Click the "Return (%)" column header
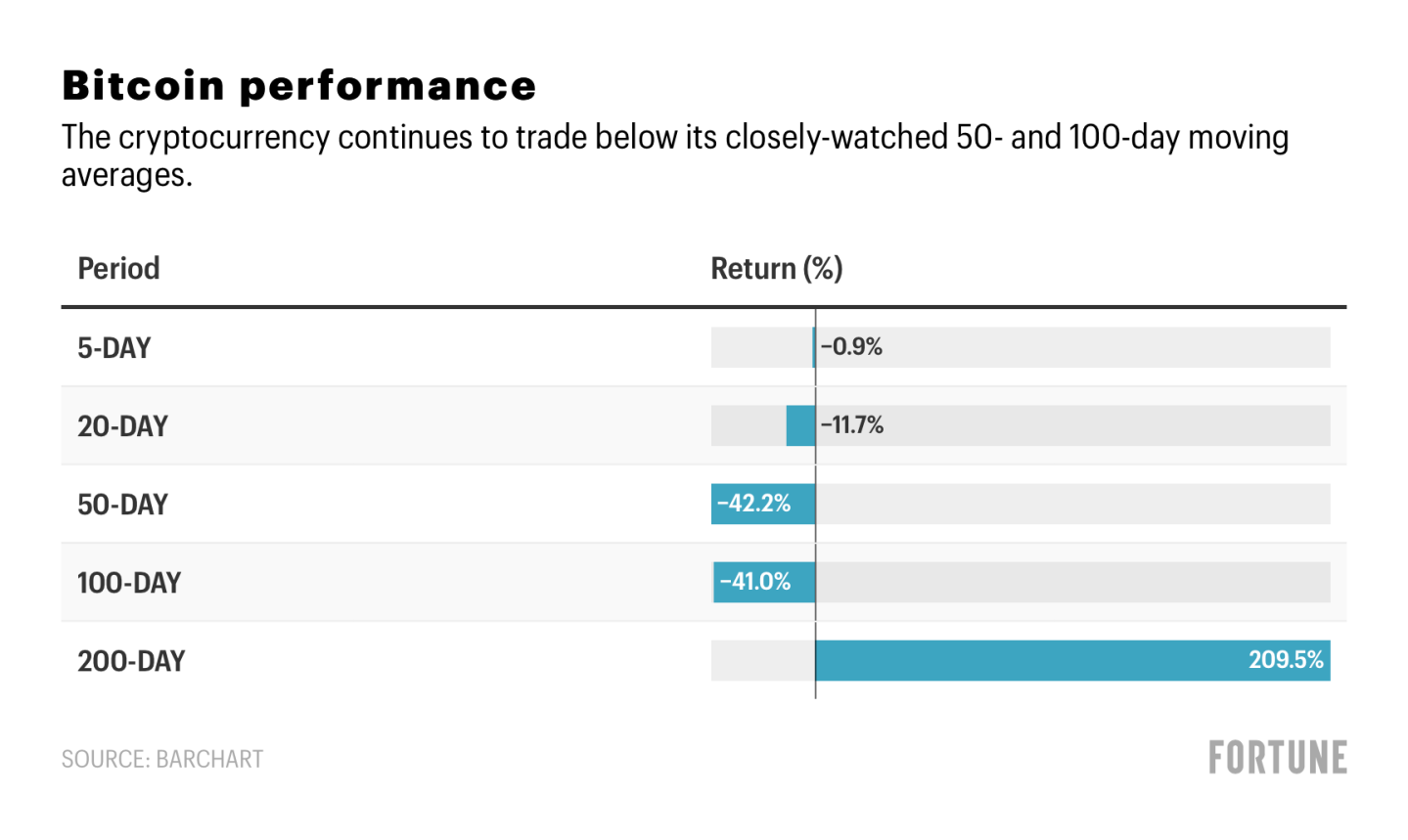The image size is (1408, 840). pyautogui.click(x=776, y=269)
